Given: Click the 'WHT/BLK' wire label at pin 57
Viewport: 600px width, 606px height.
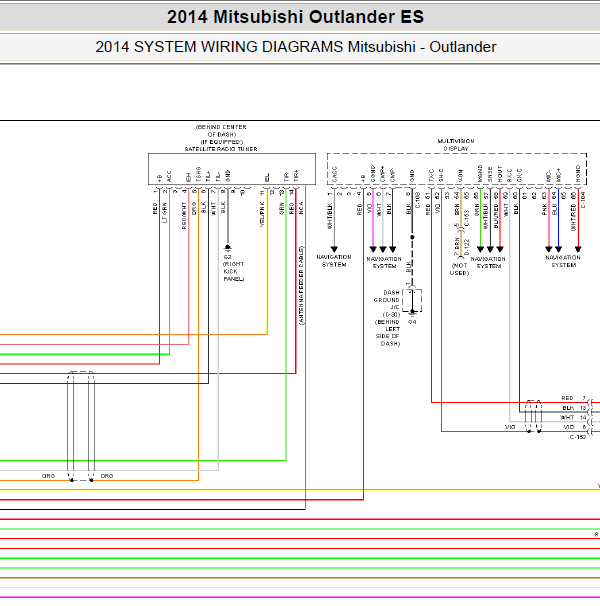Looking at the screenshot, I should tap(486, 216).
